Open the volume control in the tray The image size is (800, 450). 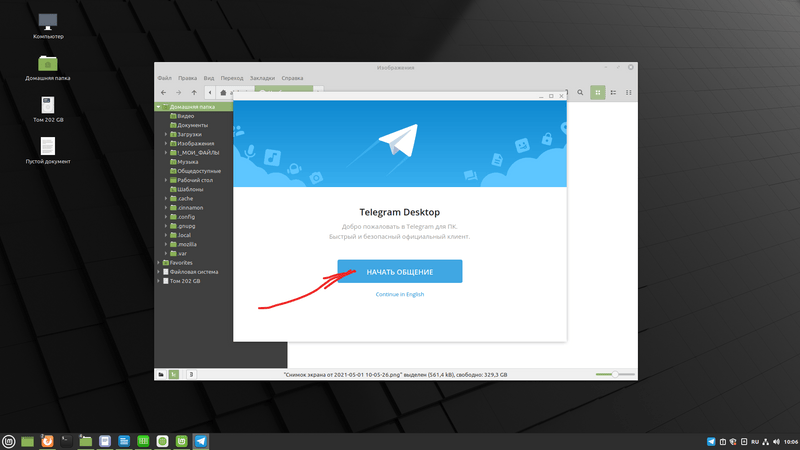[x=777, y=442]
